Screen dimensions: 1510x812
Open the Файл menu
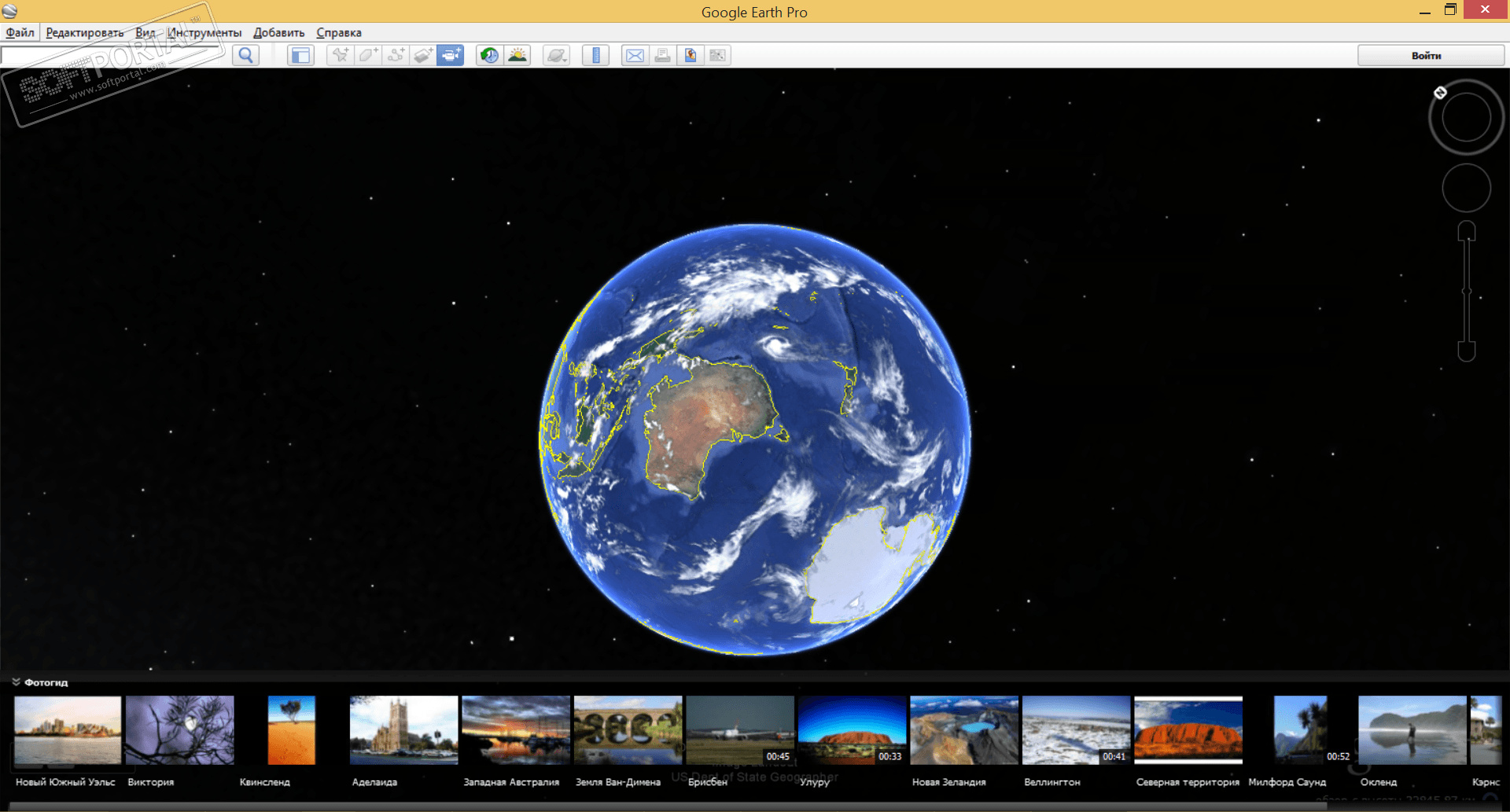20,32
